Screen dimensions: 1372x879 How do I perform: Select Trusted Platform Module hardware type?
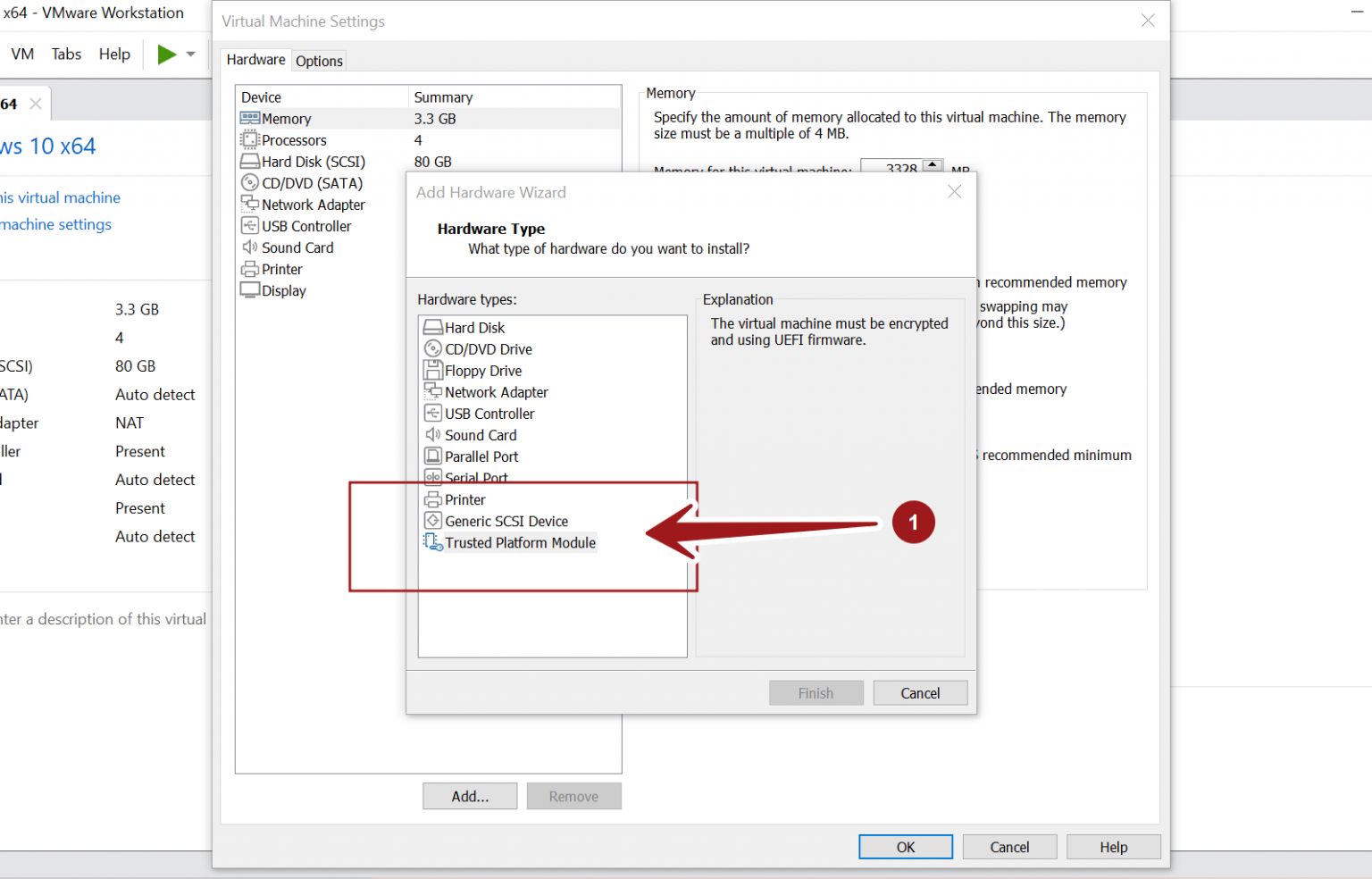(x=519, y=543)
